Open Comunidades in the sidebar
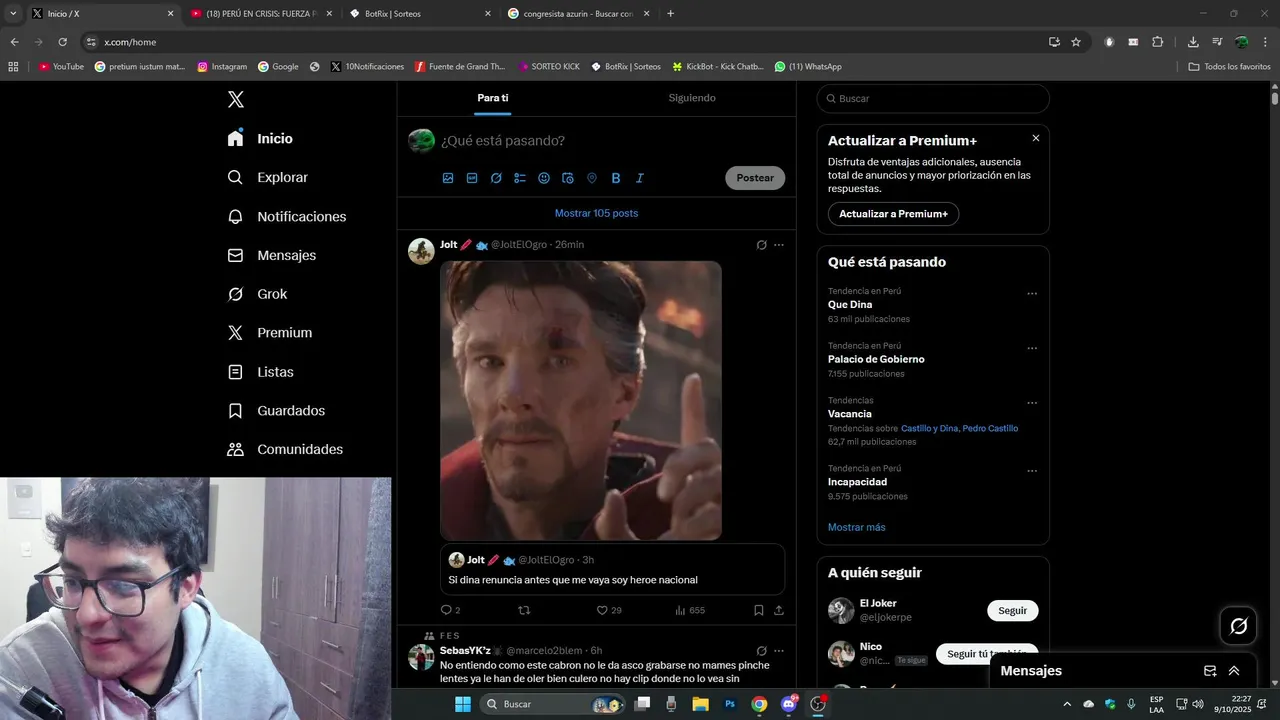 coord(285,449)
